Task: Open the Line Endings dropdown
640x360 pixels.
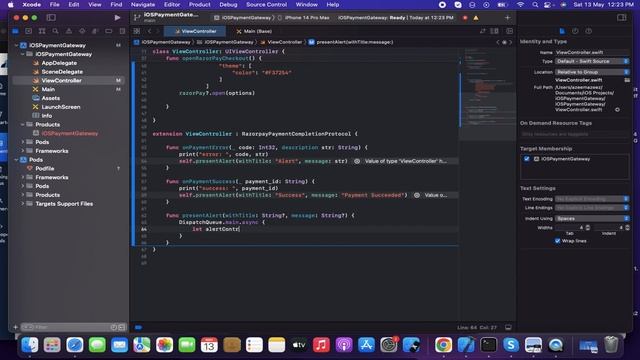Action: click(x=592, y=208)
